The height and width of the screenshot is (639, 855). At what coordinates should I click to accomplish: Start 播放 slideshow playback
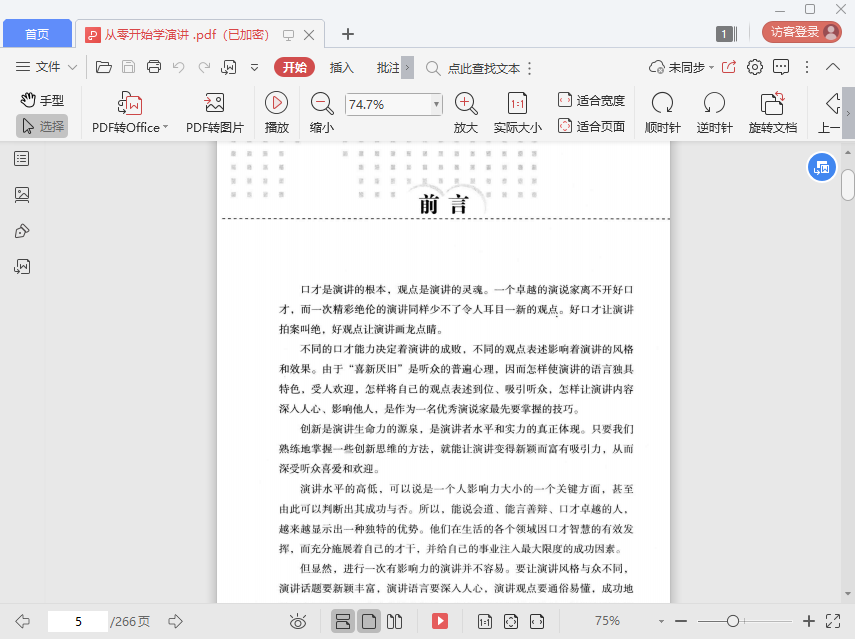[276, 113]
